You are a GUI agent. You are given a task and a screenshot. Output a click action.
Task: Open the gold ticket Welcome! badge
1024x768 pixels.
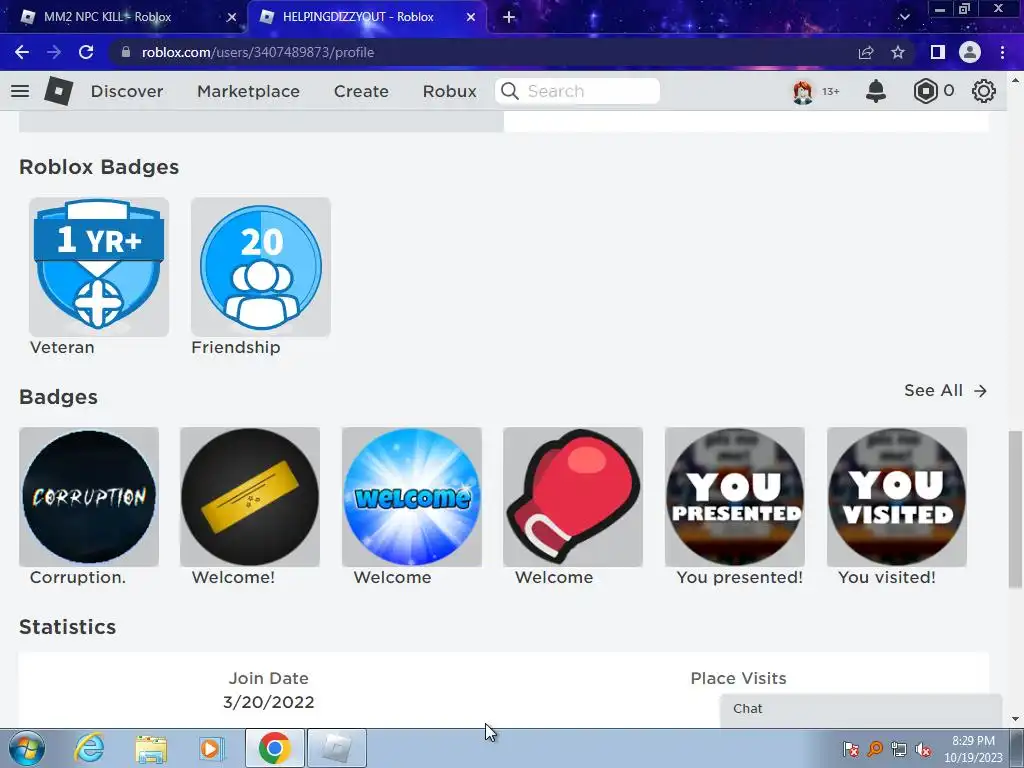(250, 497)
